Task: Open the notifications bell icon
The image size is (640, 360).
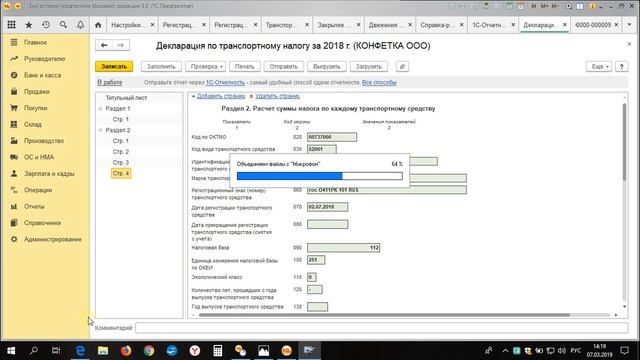Action: pyautogui.click(x=80, y=25)
